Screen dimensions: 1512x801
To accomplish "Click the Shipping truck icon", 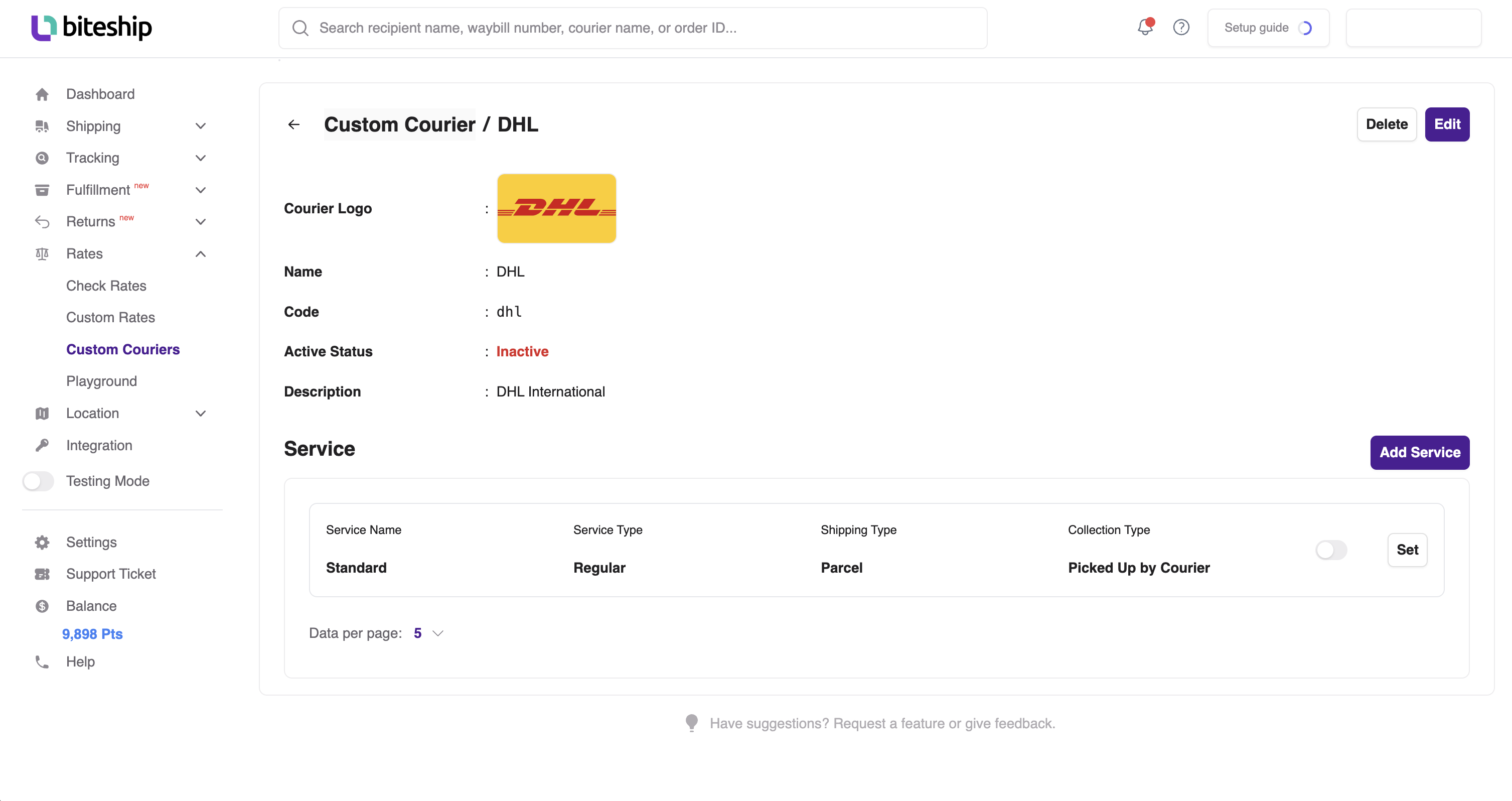I will click(42, 126).
